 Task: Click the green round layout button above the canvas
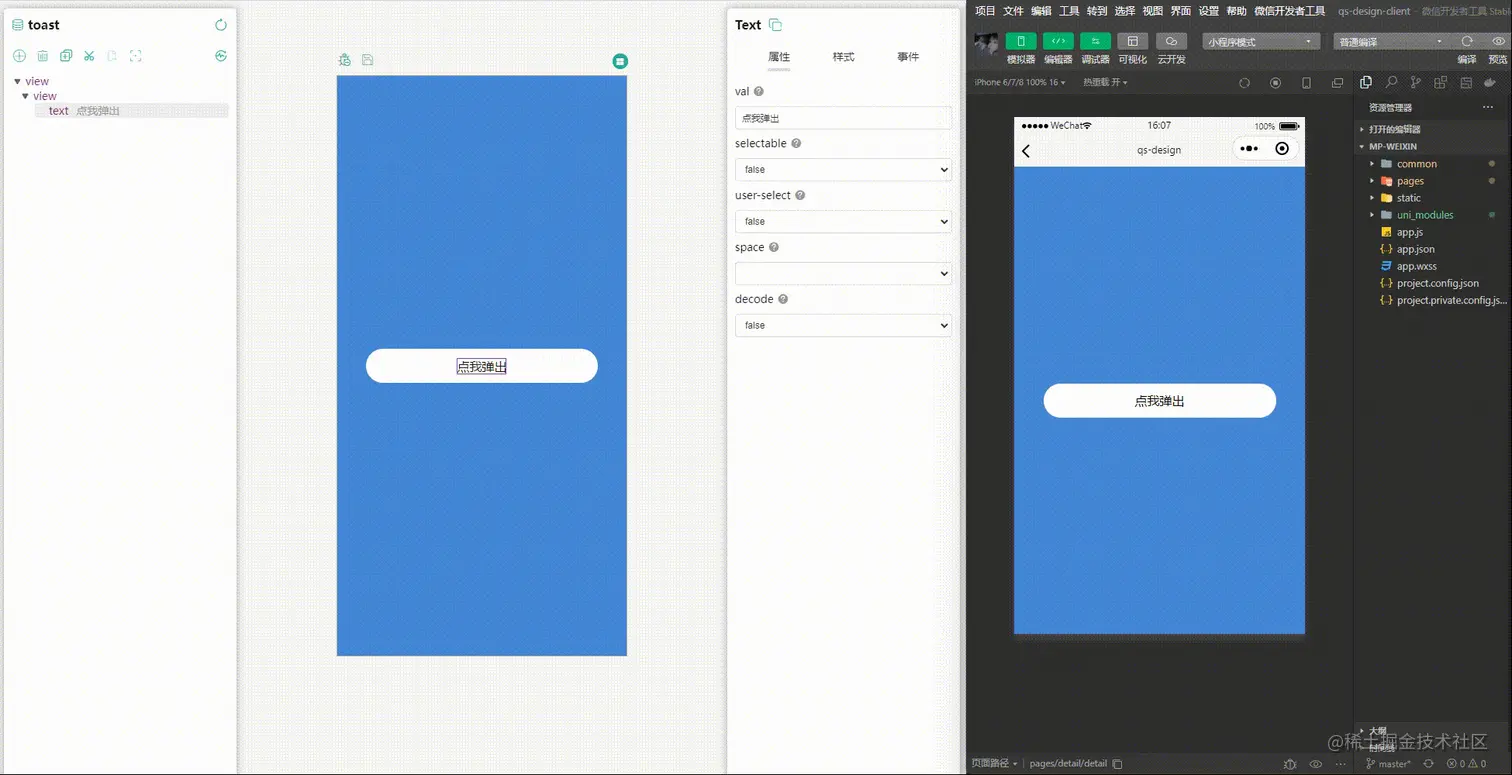(620, 61)
